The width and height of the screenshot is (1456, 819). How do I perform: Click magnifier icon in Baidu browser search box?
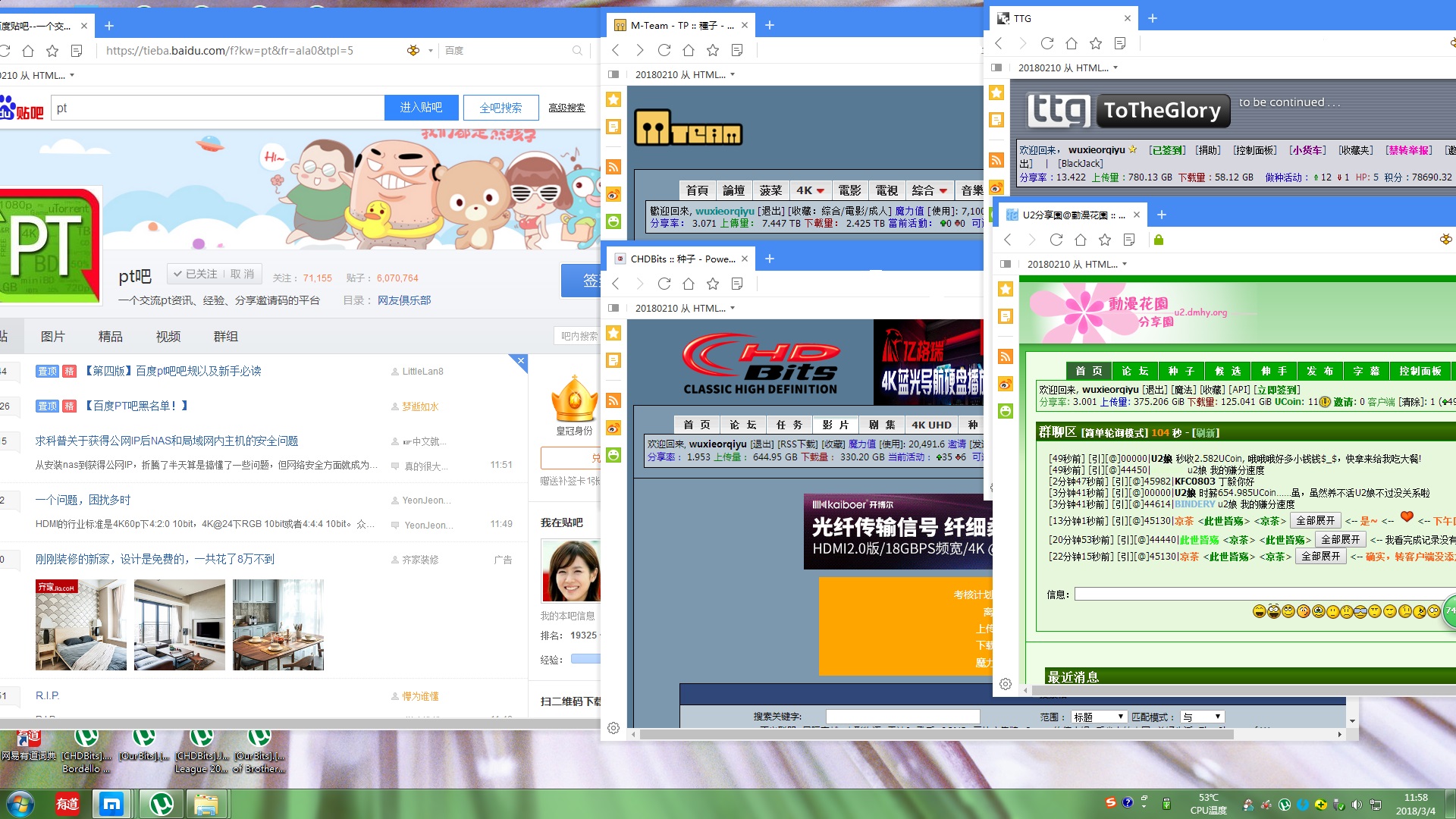577,51
